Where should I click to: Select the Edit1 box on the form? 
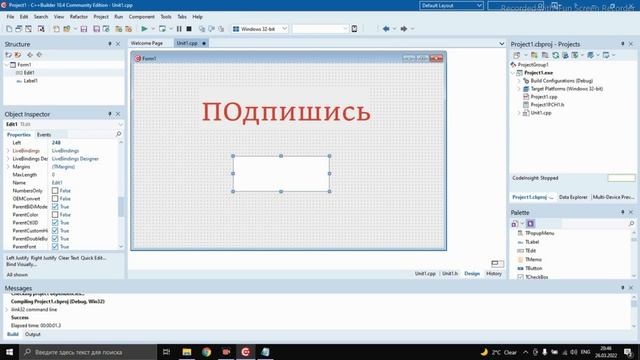click(x=281, y=173)
